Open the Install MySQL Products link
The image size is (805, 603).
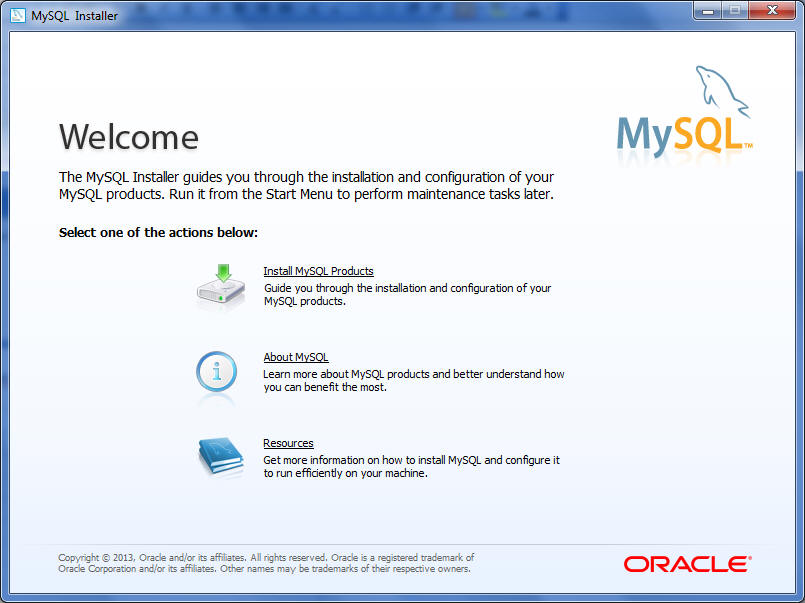[318, 271]
